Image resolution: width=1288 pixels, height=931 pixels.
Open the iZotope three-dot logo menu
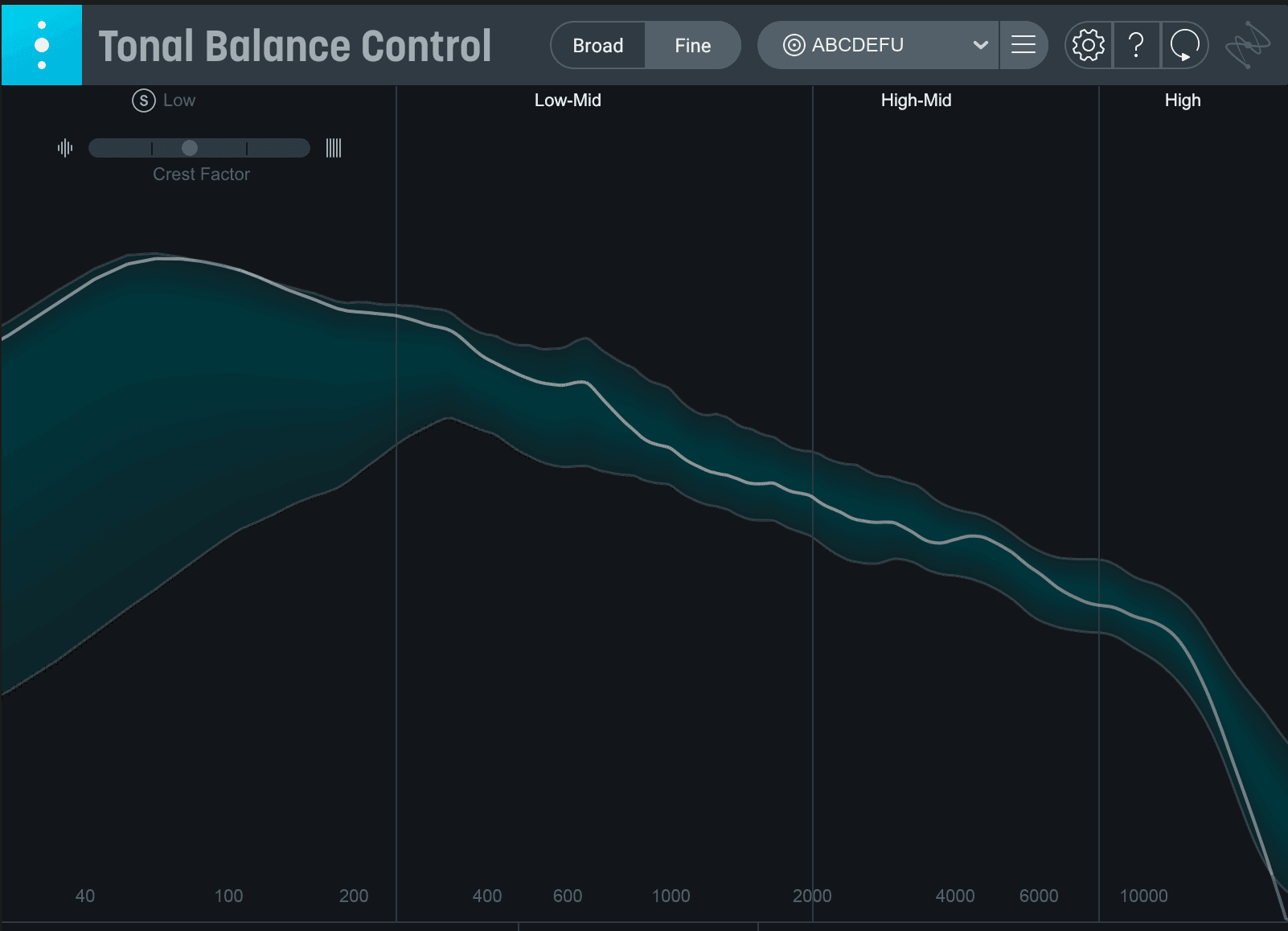[x=42, y=45]
